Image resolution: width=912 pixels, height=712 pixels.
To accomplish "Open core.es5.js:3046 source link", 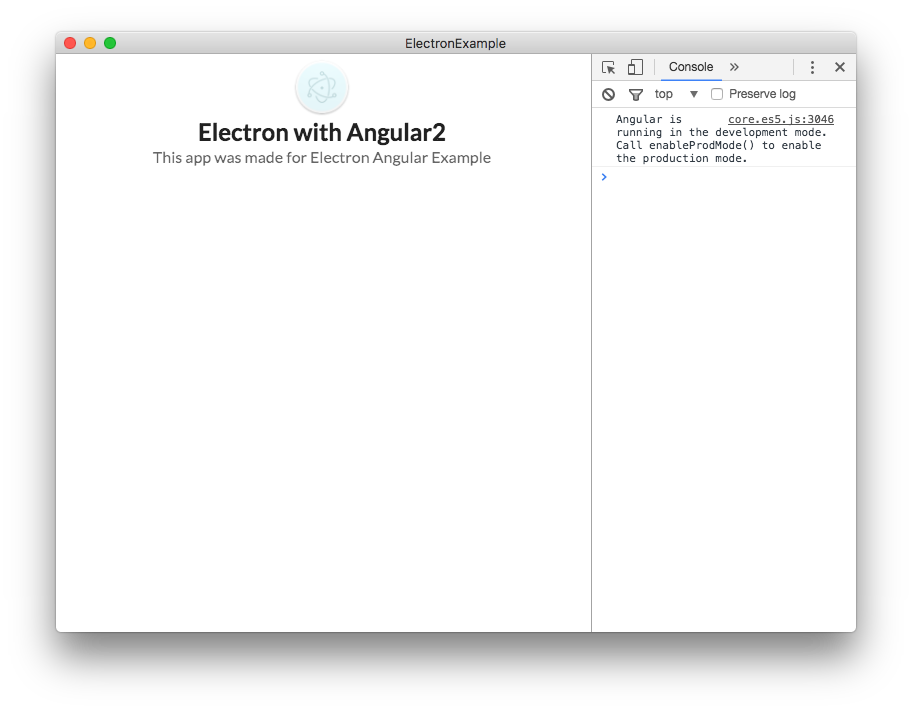I will [x=781, y=119].
